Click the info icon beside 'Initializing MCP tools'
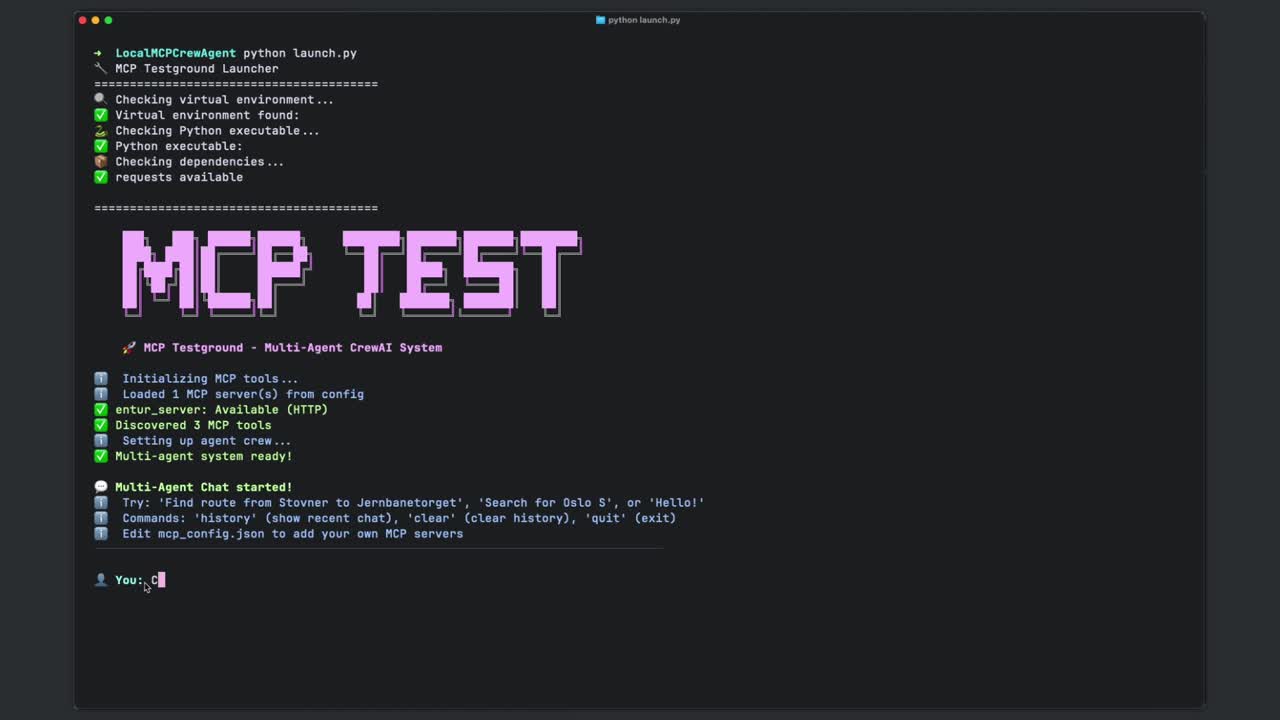Image resolution: width=1280 pixels, height=720 pixels. pyautogui.click(x=100, y=379)
